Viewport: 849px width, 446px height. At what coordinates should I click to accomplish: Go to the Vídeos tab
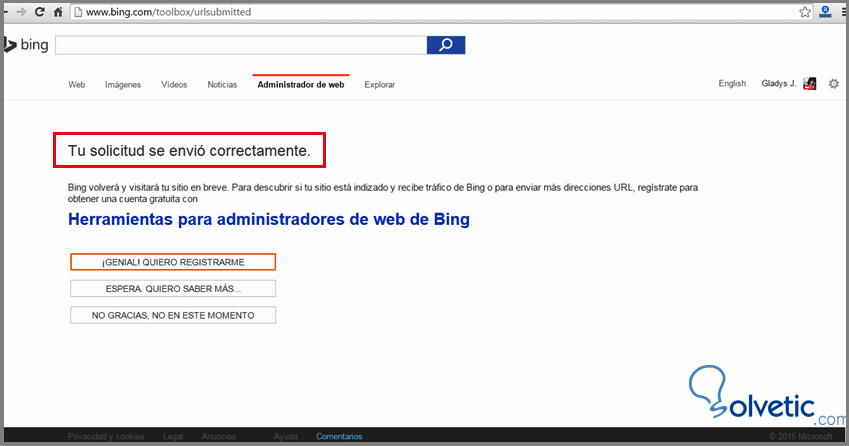(x=174, y=84)
